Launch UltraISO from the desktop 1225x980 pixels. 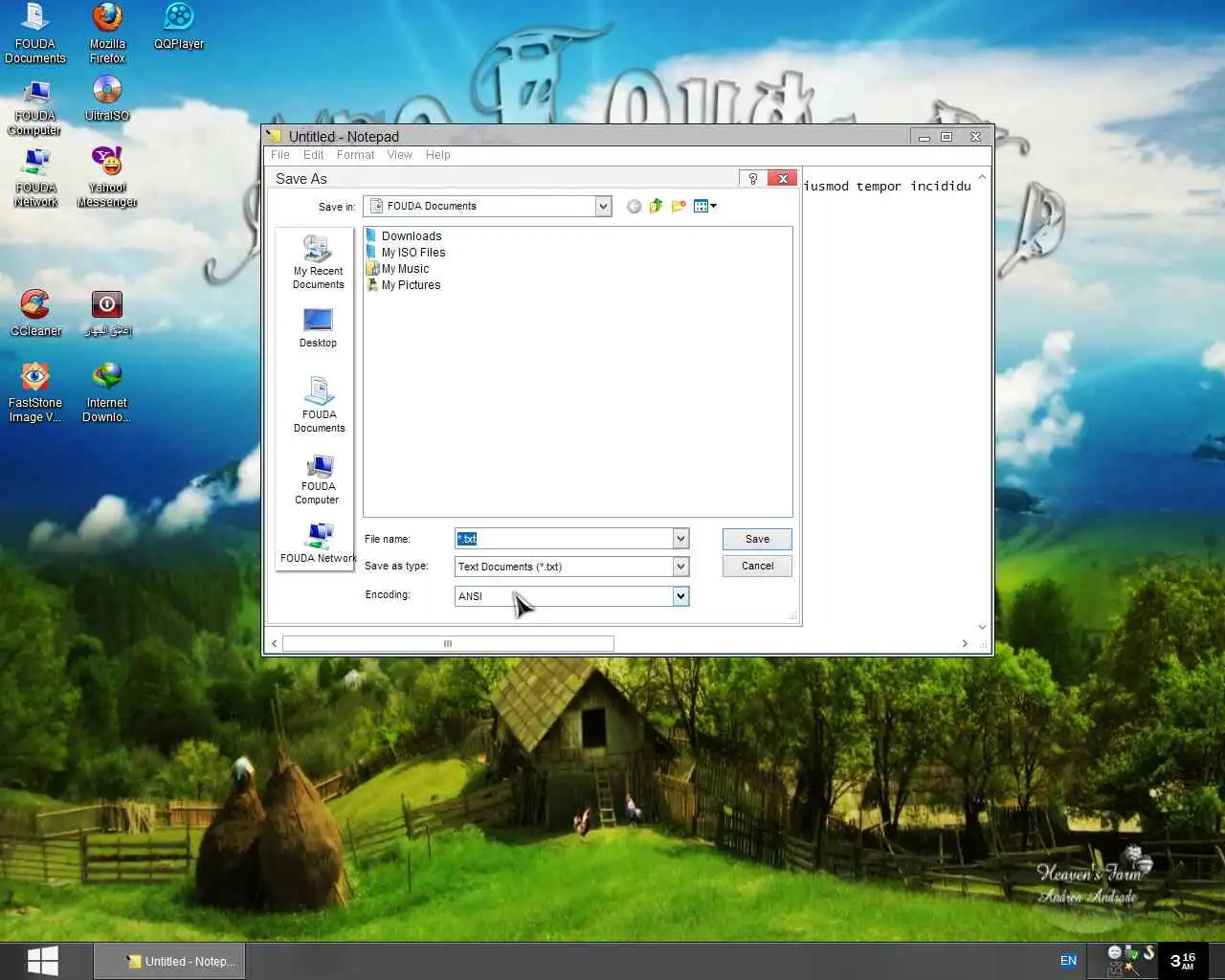107,100
